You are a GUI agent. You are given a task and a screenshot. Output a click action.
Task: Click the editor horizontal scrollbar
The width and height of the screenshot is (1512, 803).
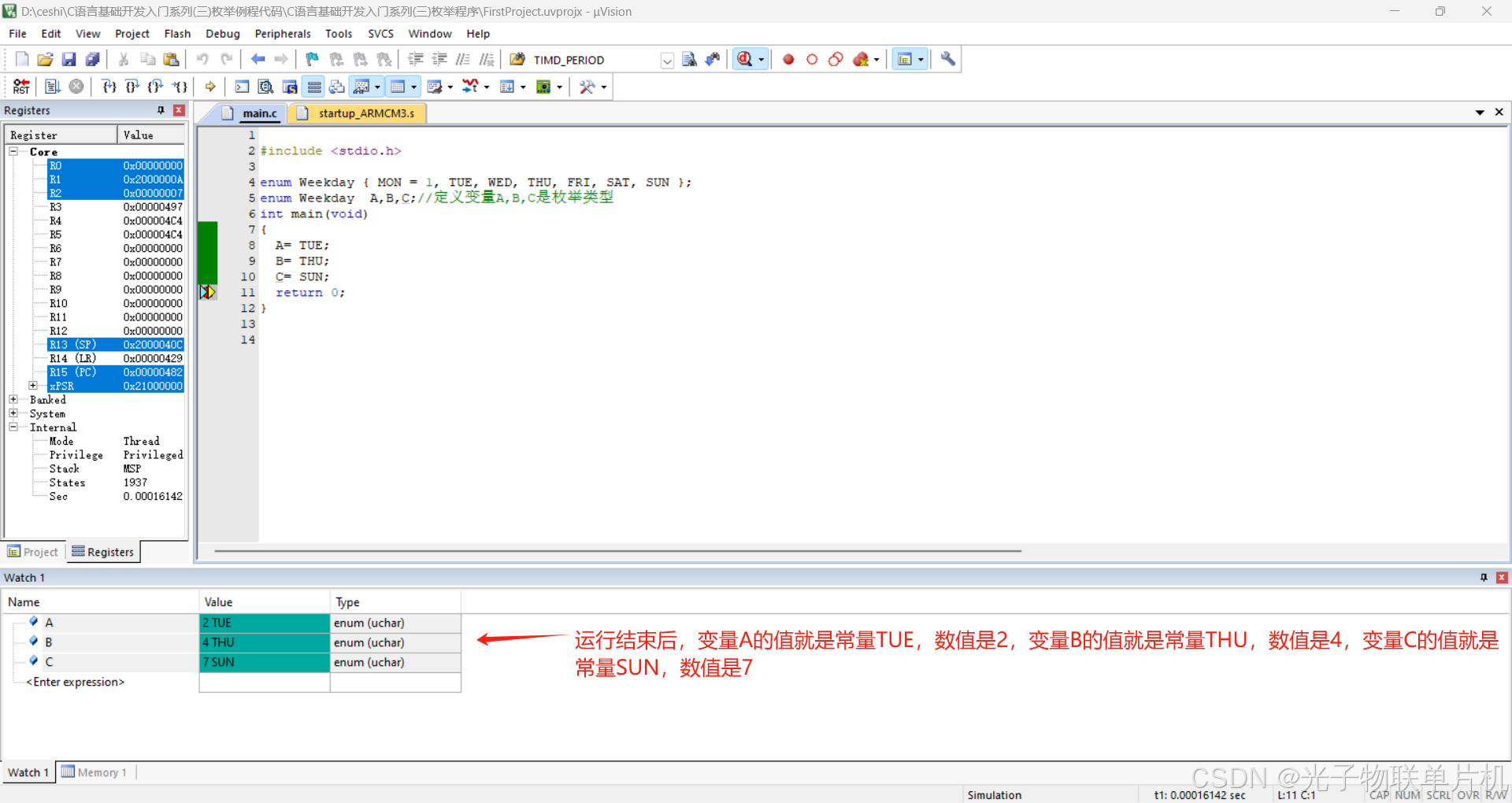pos(617,551)
